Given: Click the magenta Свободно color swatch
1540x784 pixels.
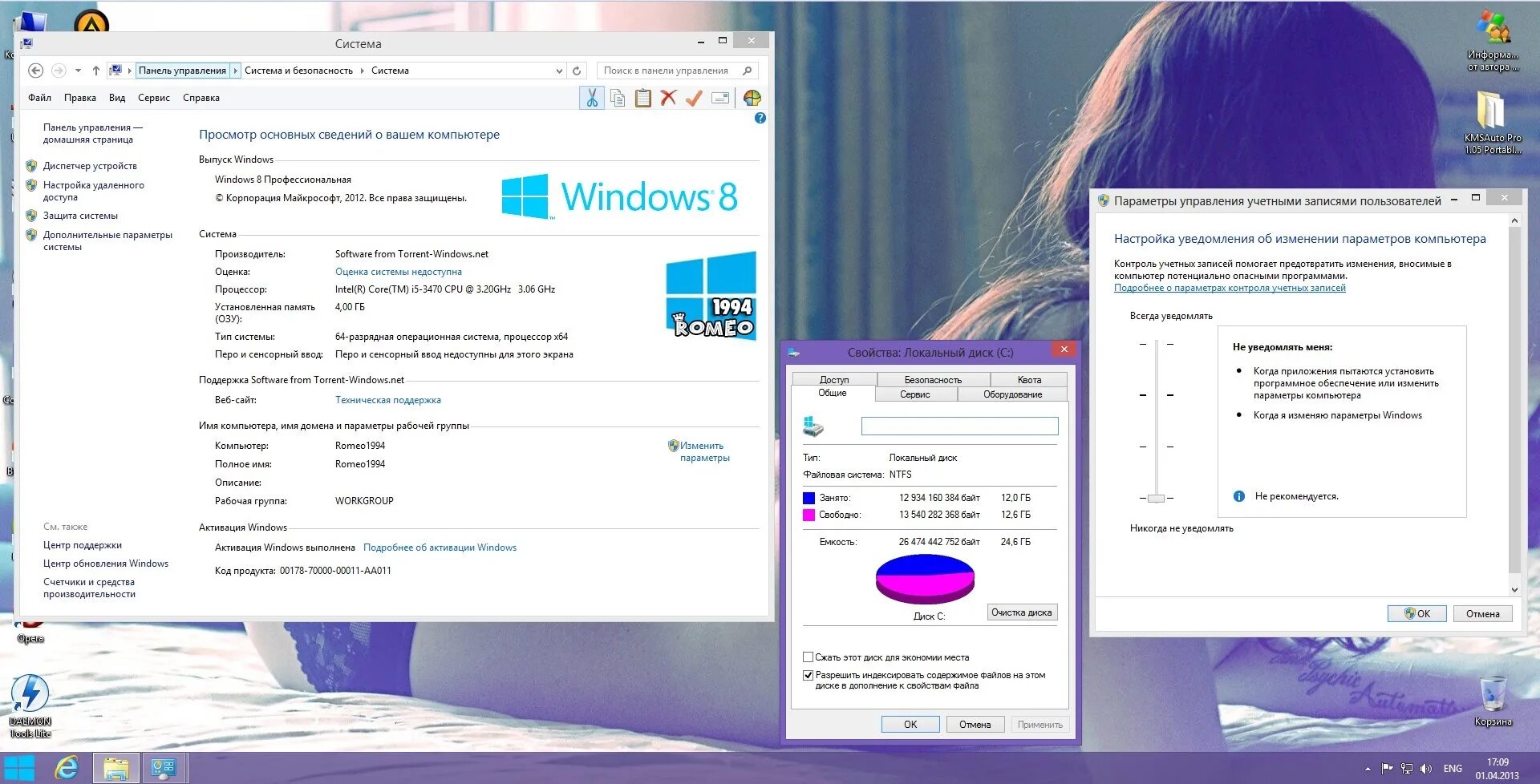Looking at the screenshot, I should 808,515.
